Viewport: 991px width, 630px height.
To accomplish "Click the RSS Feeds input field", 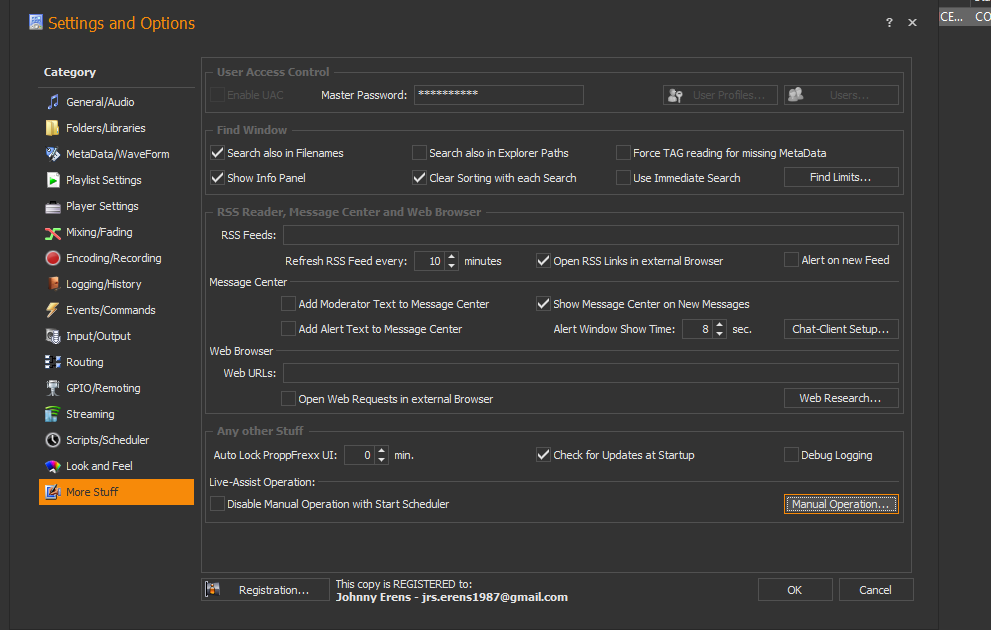I will click(x=590, y=235).
